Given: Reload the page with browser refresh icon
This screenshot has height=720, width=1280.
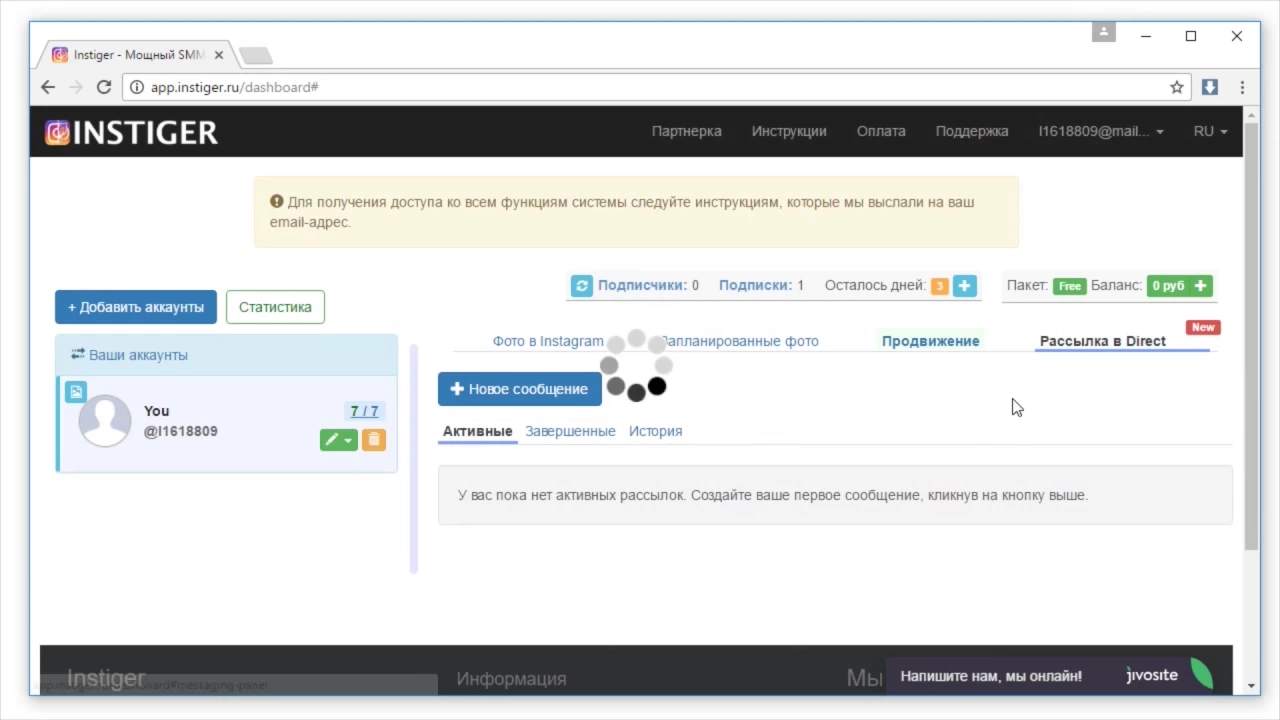Looking at the screenshot, I should click(103, 87).
